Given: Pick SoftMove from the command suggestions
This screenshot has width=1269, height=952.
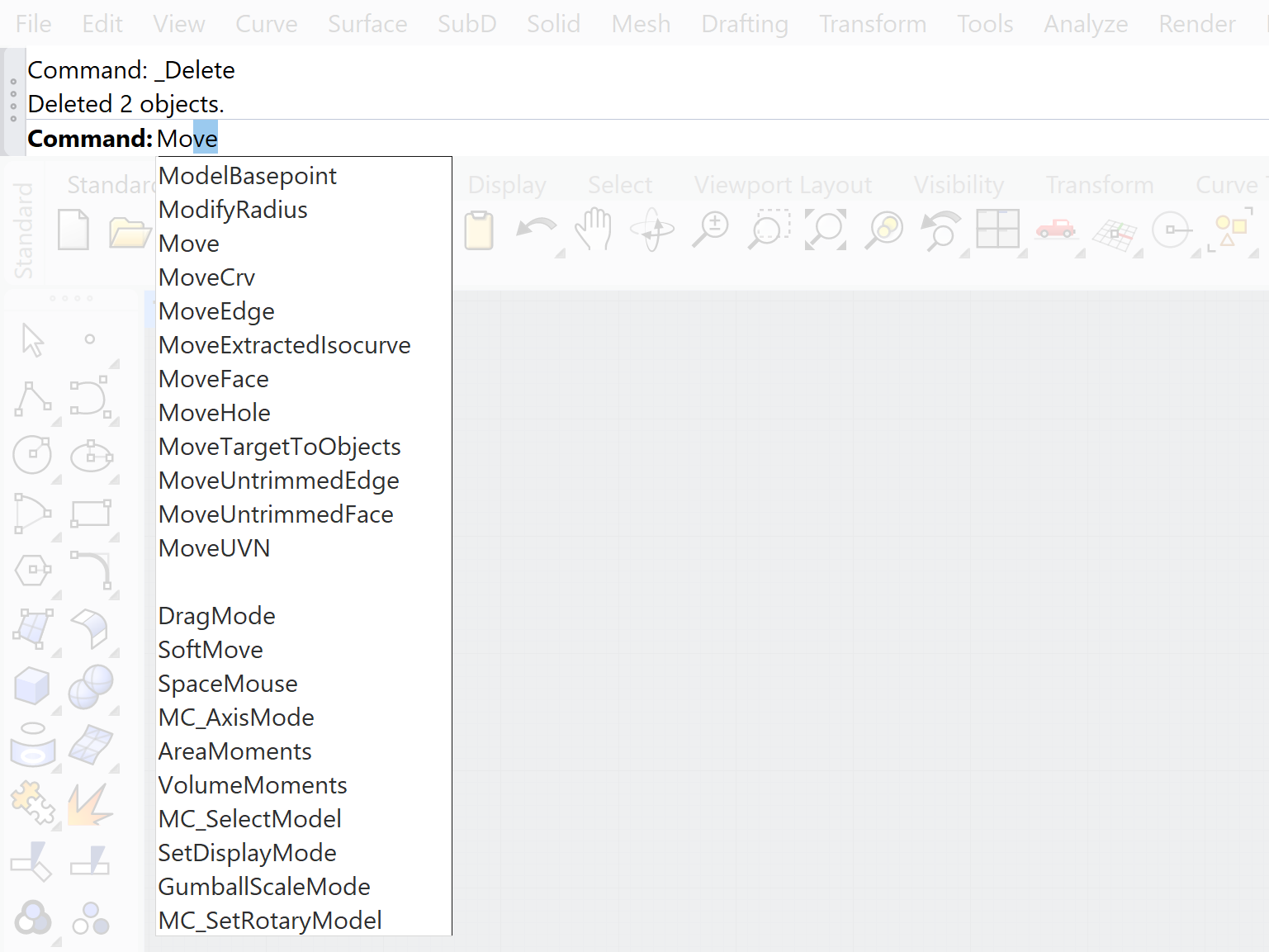Looking at the screenshot, I should point(211,650).
